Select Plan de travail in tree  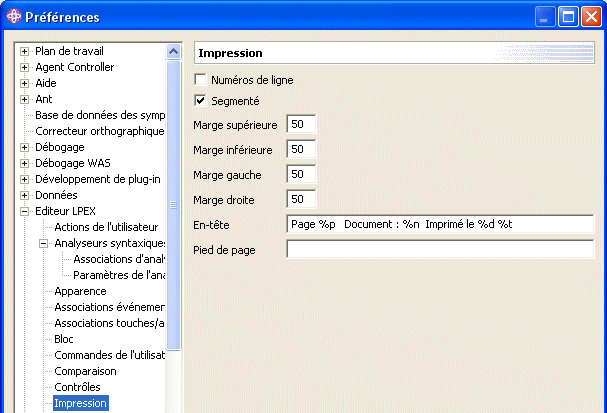tap(69, 51)
